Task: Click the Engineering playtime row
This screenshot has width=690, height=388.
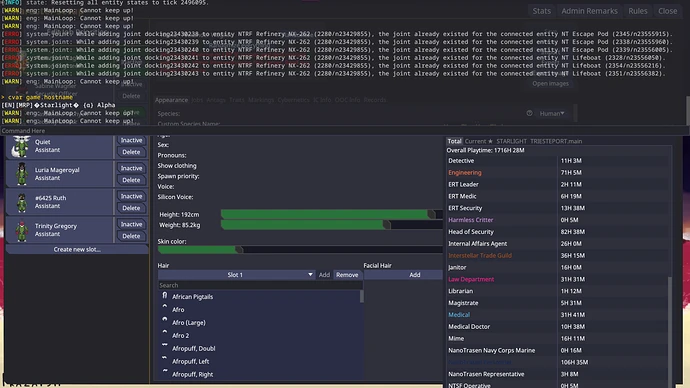Action: click(x=557, y=172)
